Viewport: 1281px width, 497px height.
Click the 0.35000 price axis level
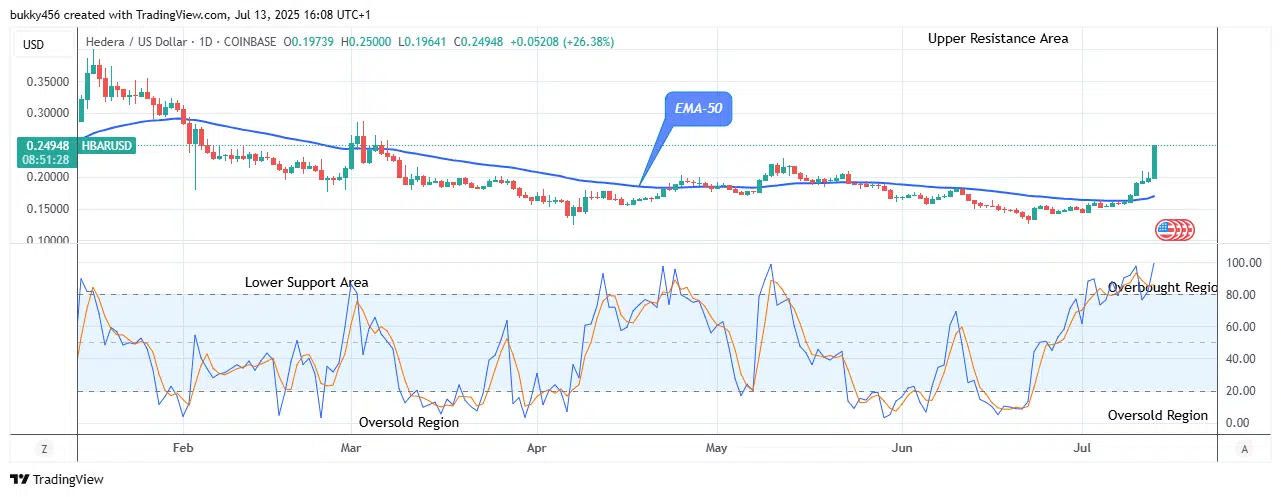click(48, 82)
